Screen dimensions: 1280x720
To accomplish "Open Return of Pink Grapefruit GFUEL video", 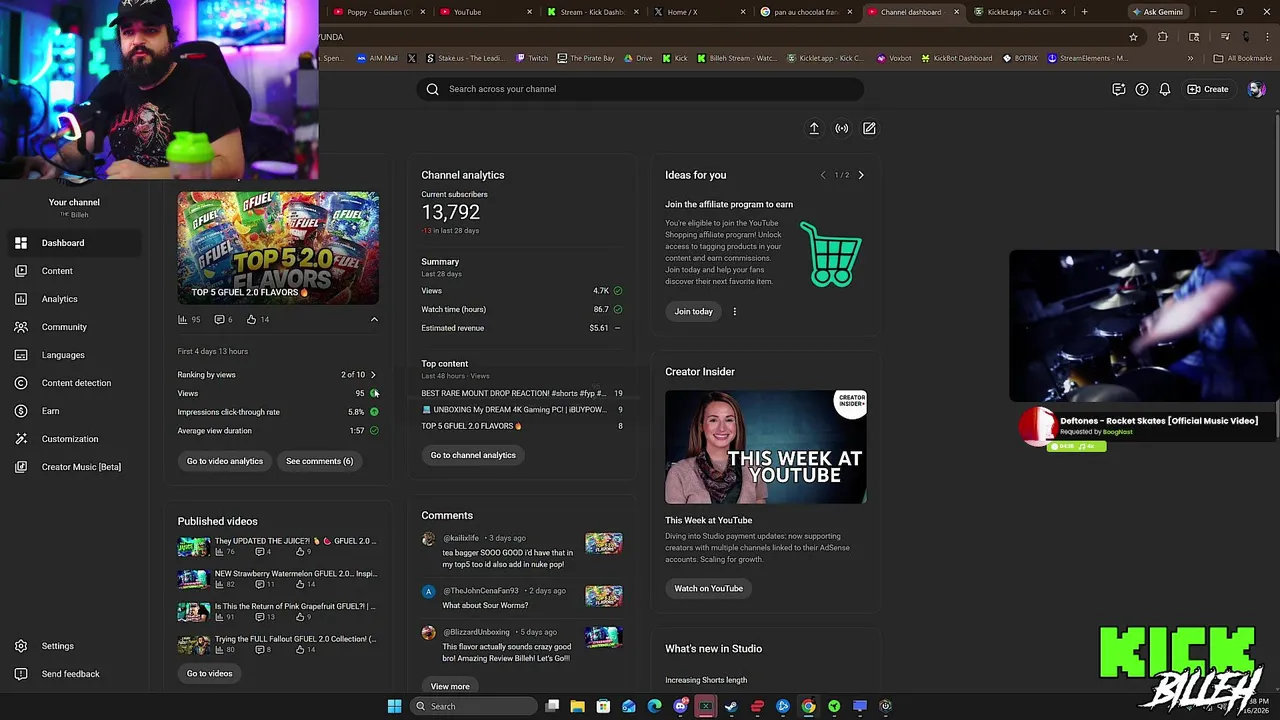I will click(277, 611).
